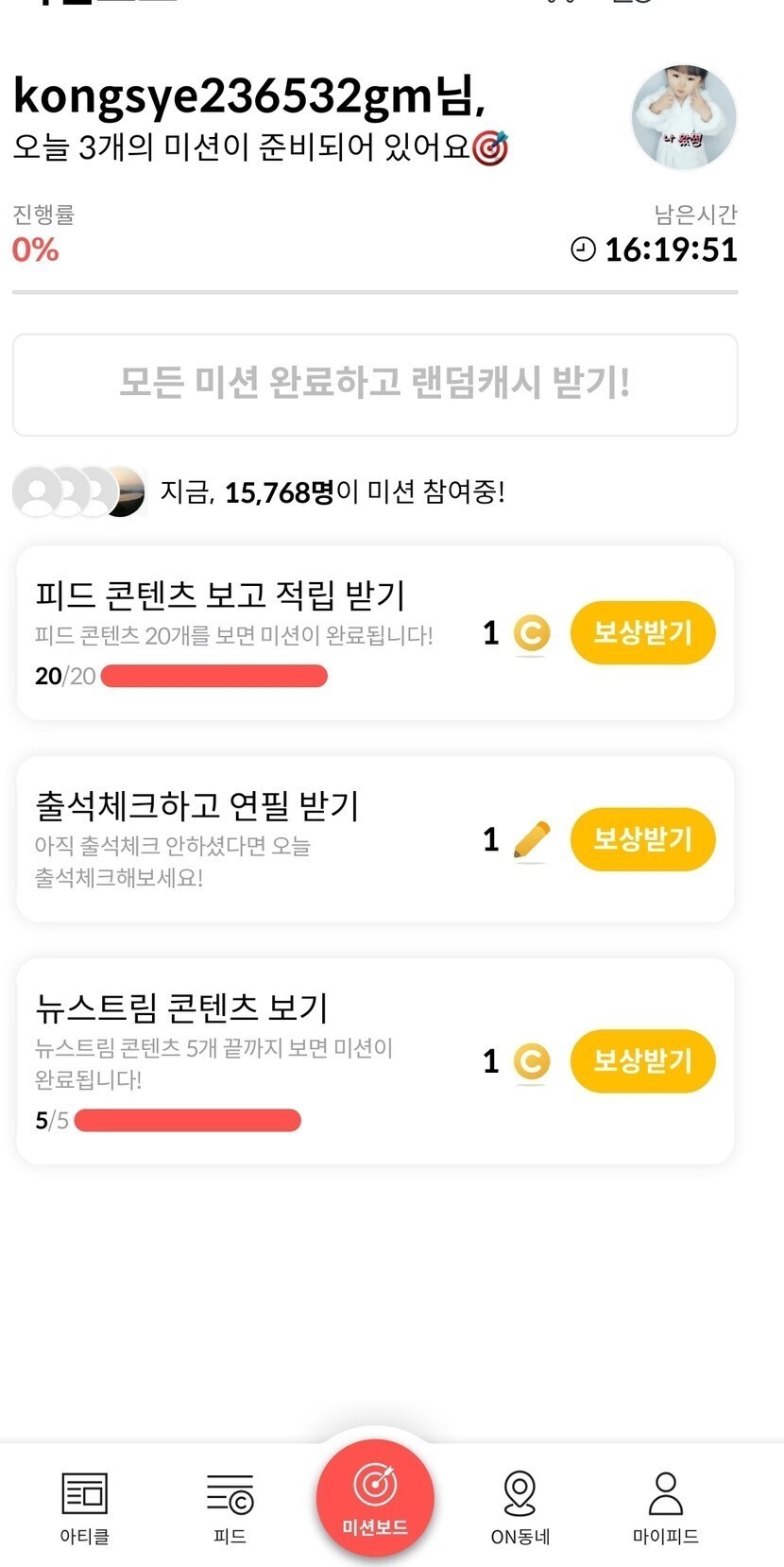
Task: Tap the ON동네 location pin icon
Action: coord(520,1493)
